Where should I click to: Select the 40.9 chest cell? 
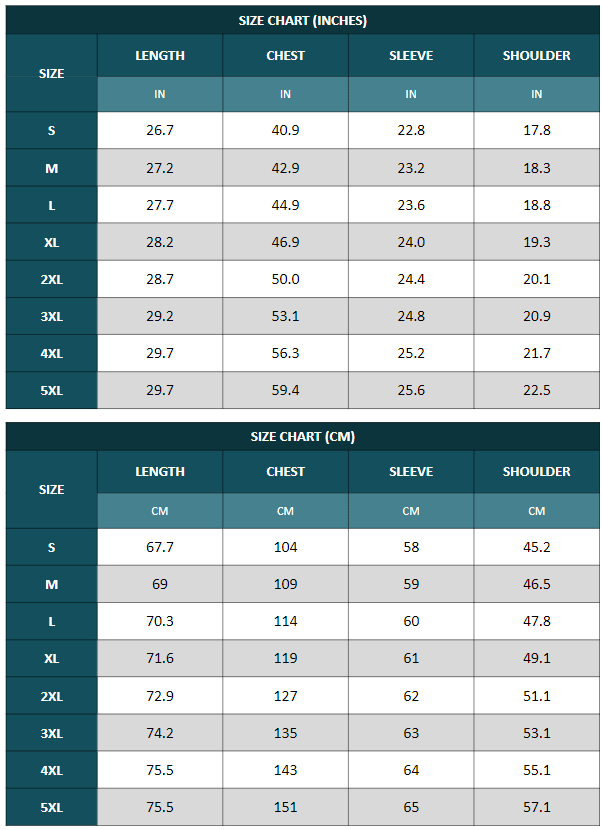pos(286,131)
